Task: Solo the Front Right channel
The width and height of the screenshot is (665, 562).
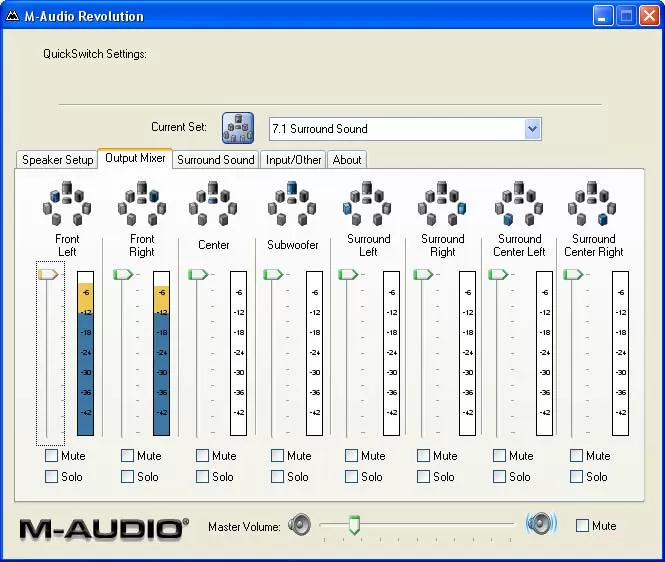Action: [x=127, y=476]
